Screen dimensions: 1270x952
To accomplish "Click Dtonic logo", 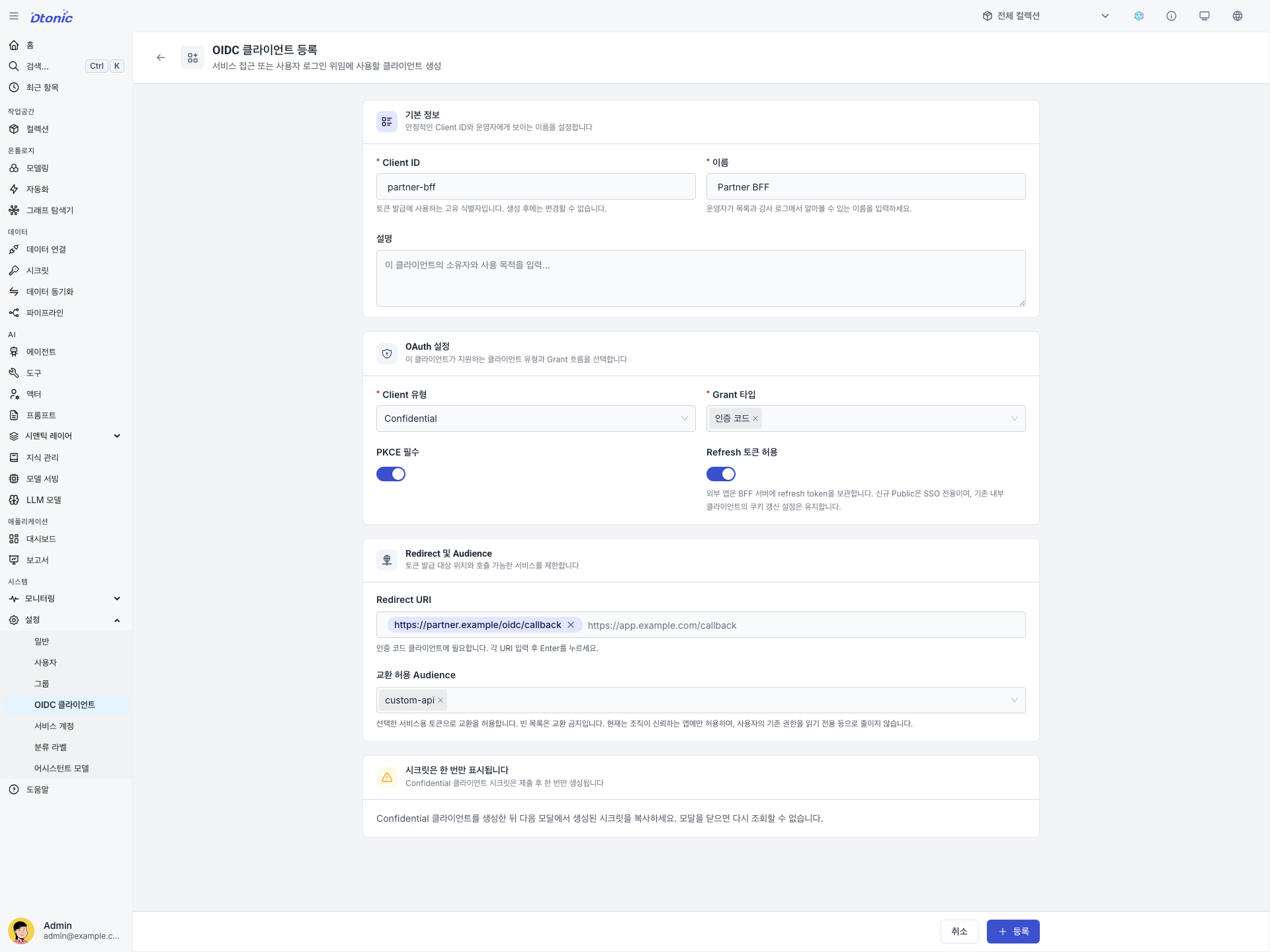I will (52, 17).
